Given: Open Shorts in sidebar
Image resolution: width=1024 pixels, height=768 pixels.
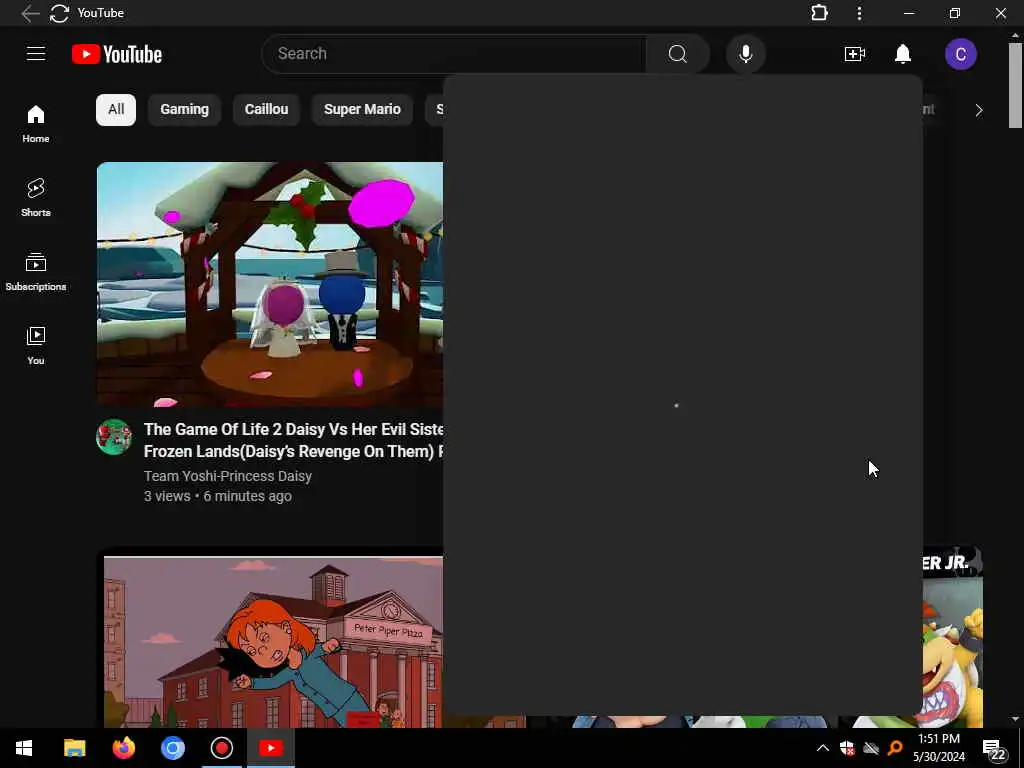Looking at the screenshot, I should (x=36, y=197).
